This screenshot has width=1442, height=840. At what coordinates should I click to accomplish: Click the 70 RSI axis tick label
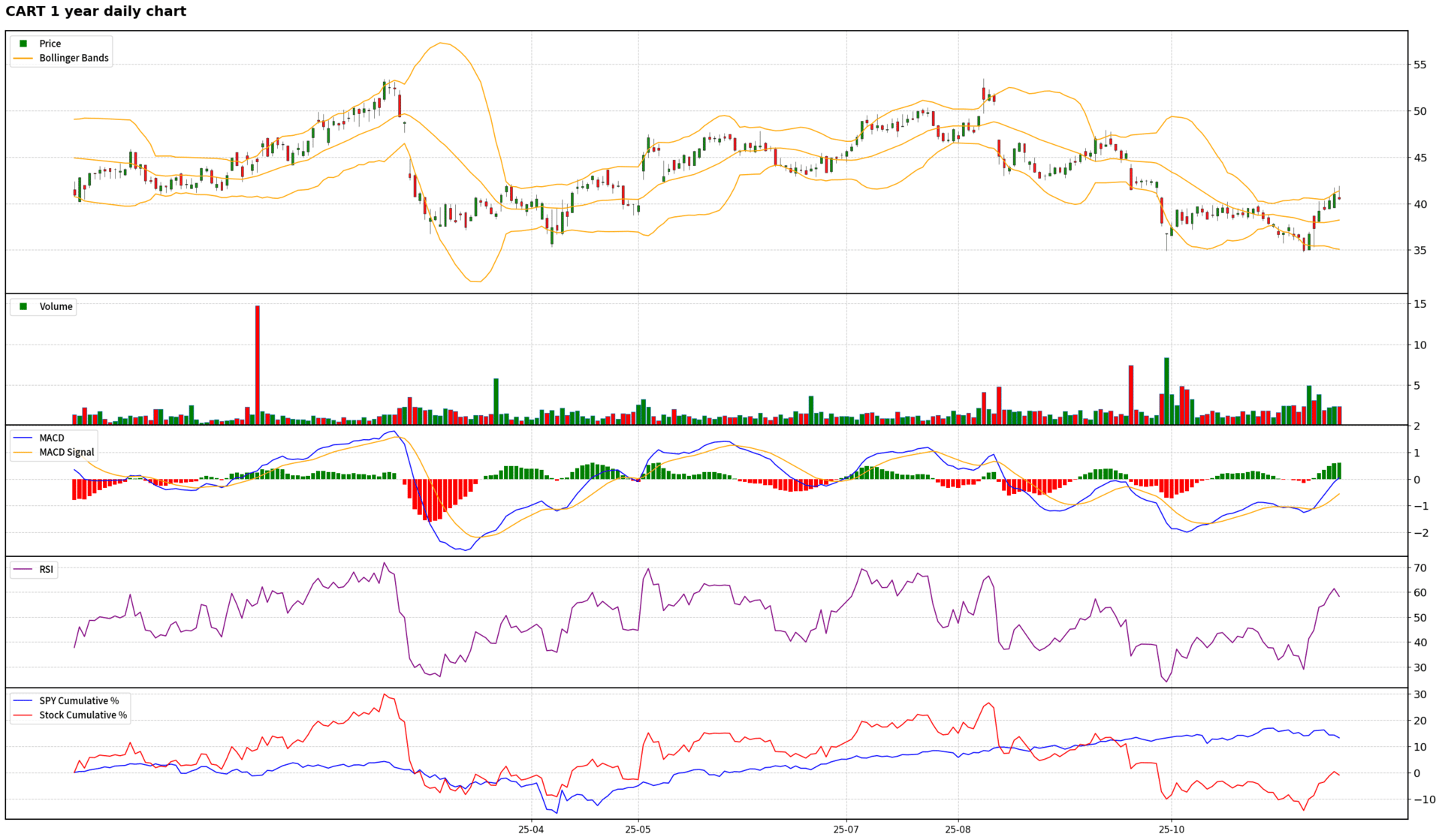pyautogui.click(x=1419, y=568)
